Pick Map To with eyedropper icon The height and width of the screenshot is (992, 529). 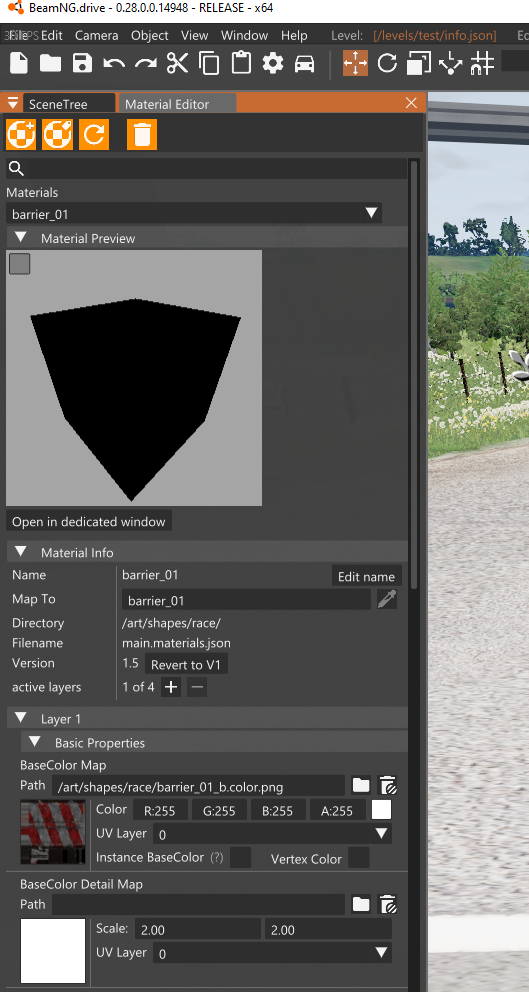click(x=387, y=599)
